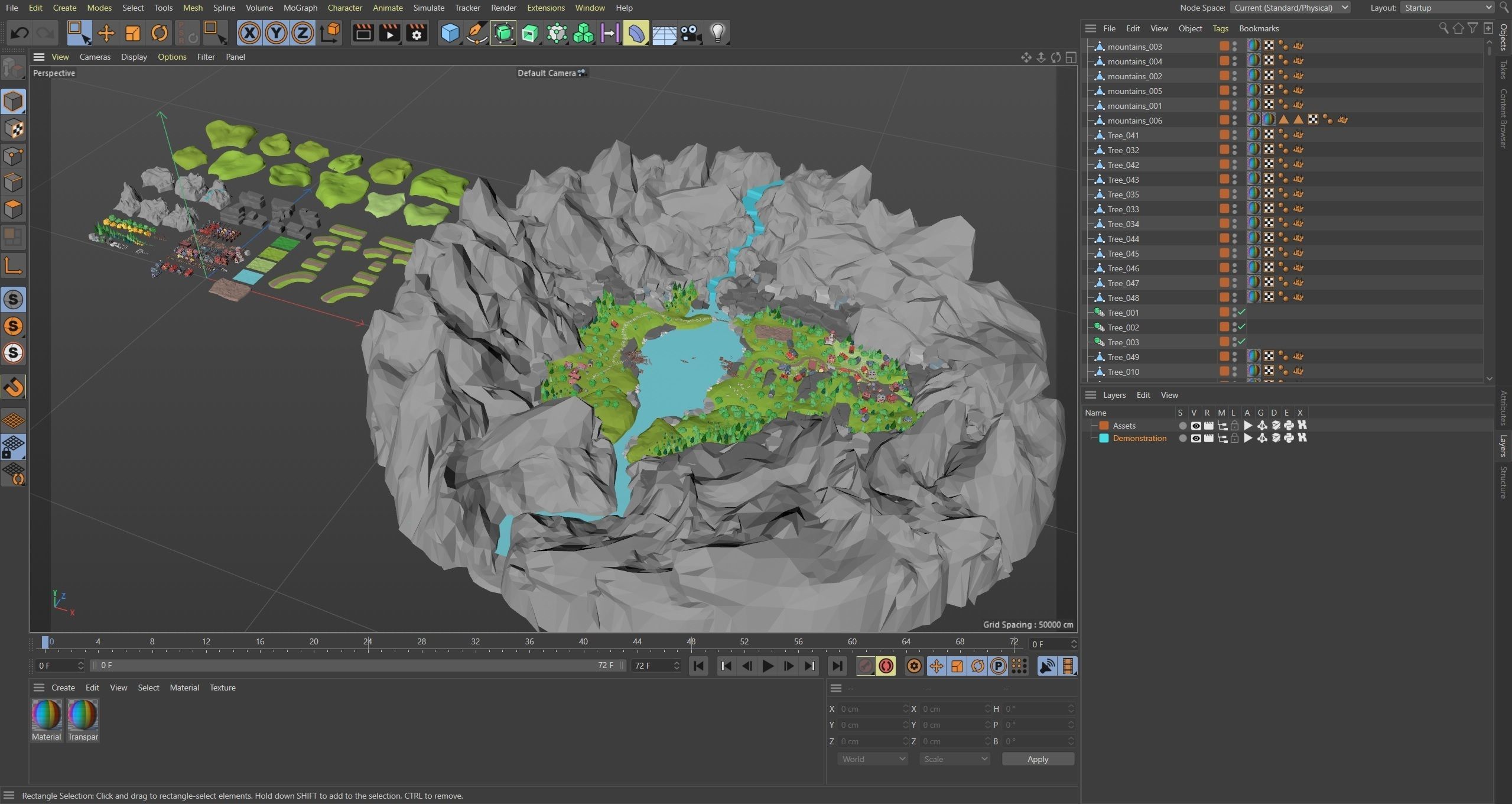Click the Apply button
The image size is (1512, 804).
click(x=1038, y=759)
